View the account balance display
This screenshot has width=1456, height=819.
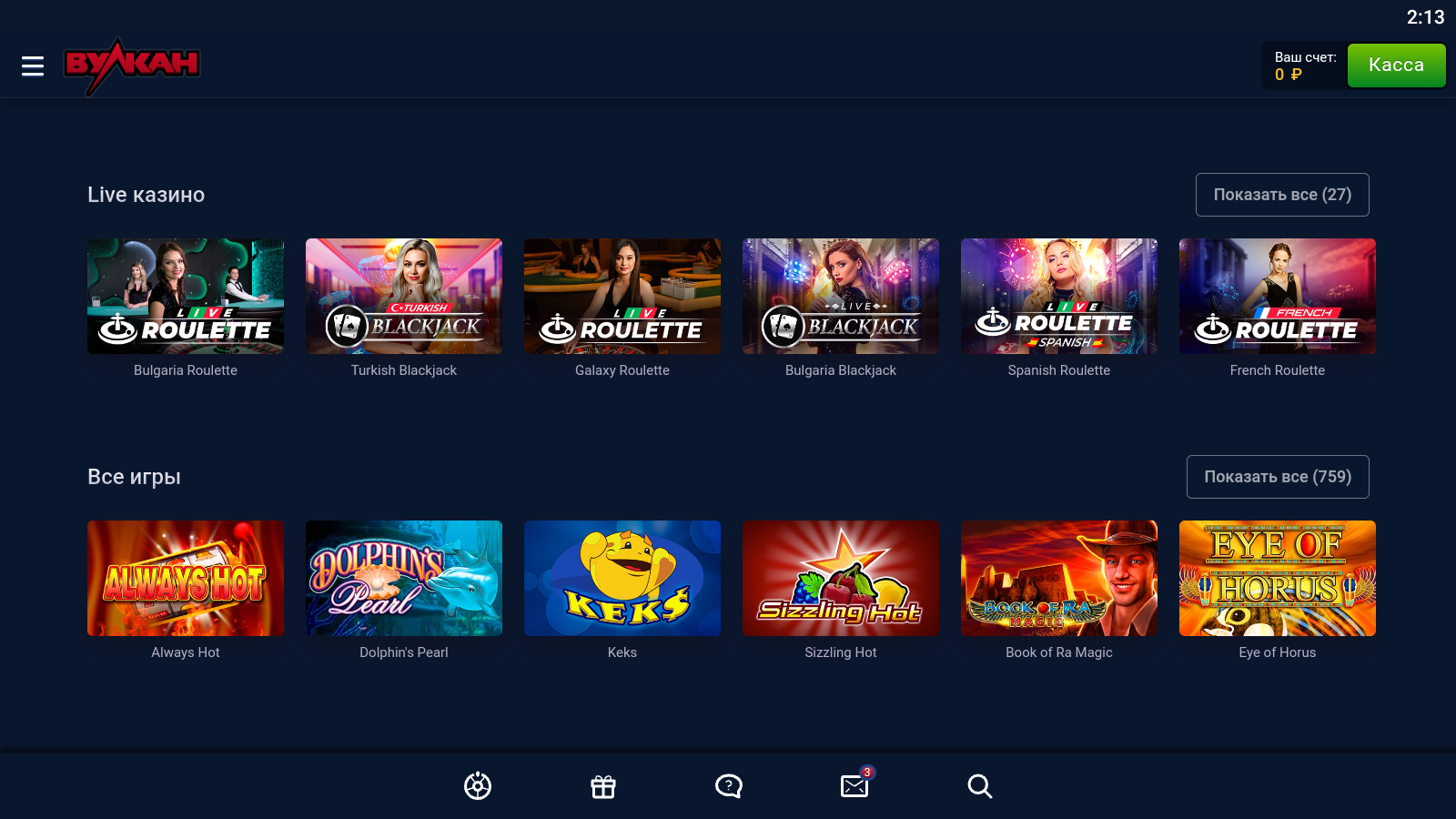click(1304, 66)
